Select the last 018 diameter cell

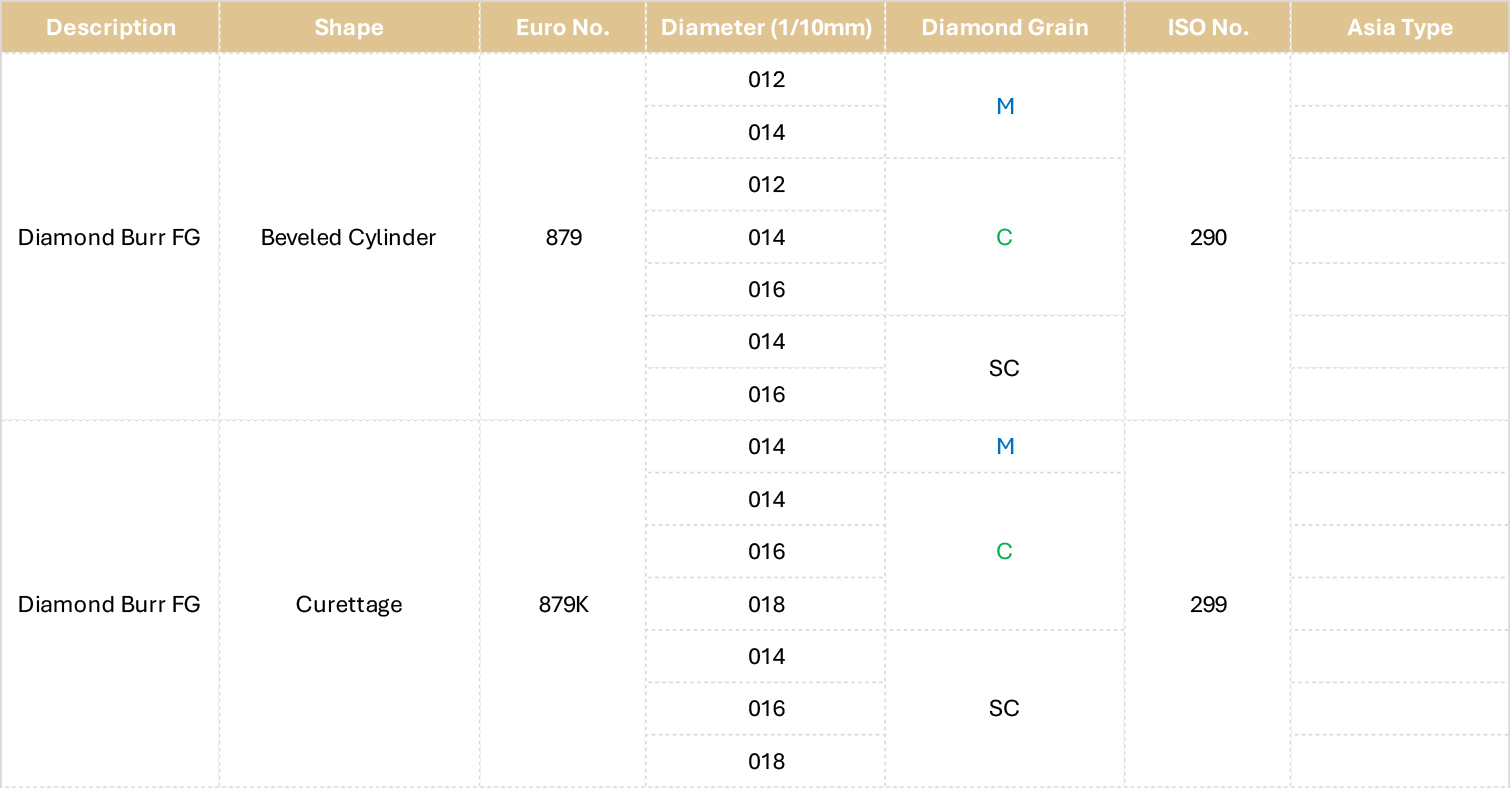pyautogui.click(x=766, y=761)
